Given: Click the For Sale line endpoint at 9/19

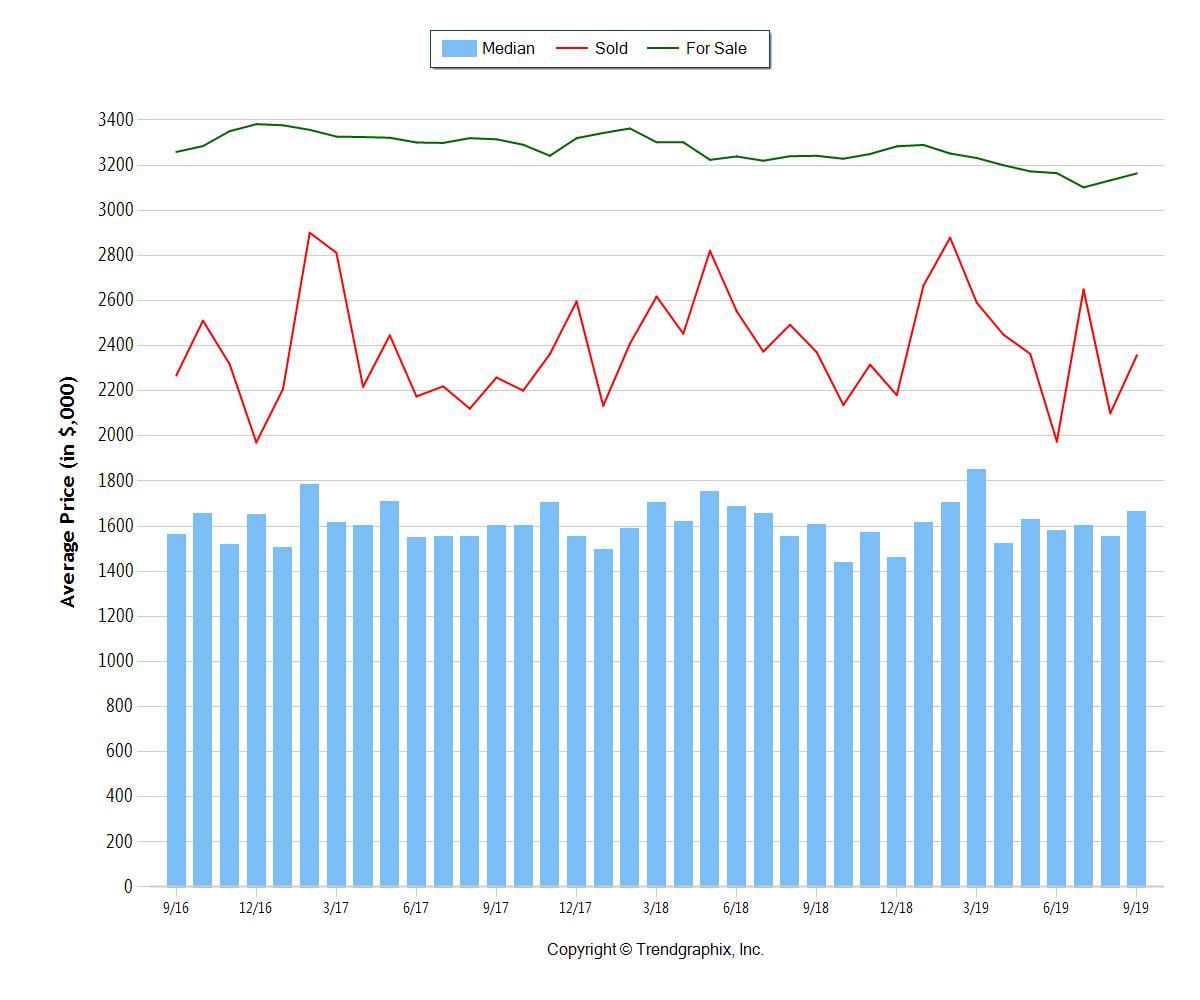Looking at the screenshot, I should tap(1136, 173).
